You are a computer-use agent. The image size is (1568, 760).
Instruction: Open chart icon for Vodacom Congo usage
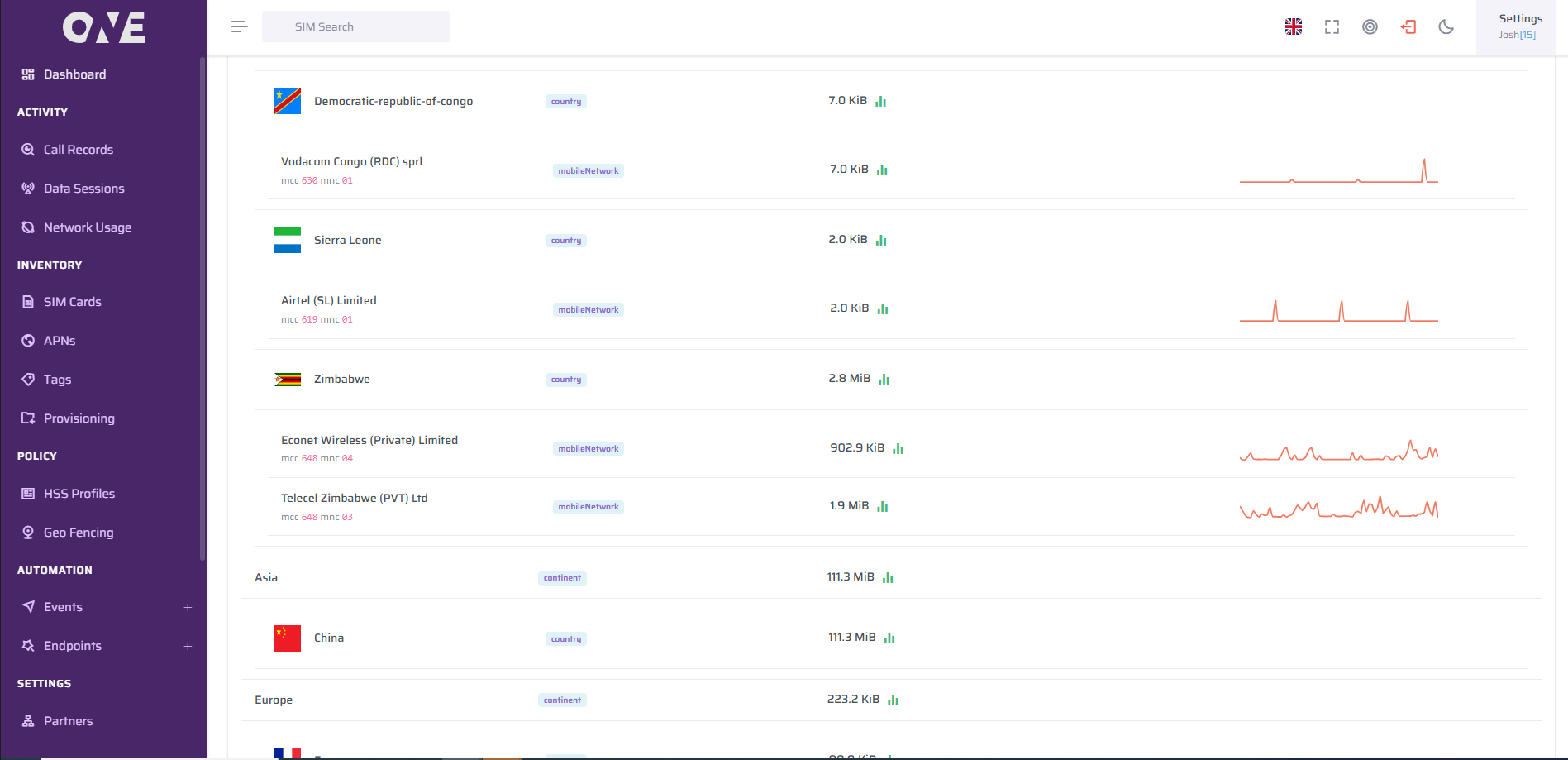click(882, 170)
